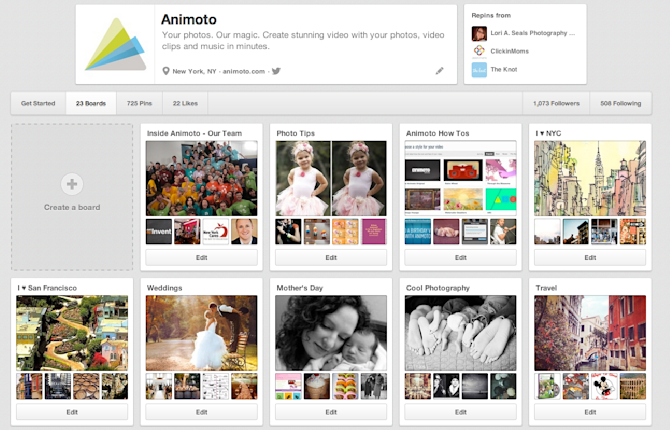Click the Repins from heading
The image size is (670, 430).
(491, 15)
